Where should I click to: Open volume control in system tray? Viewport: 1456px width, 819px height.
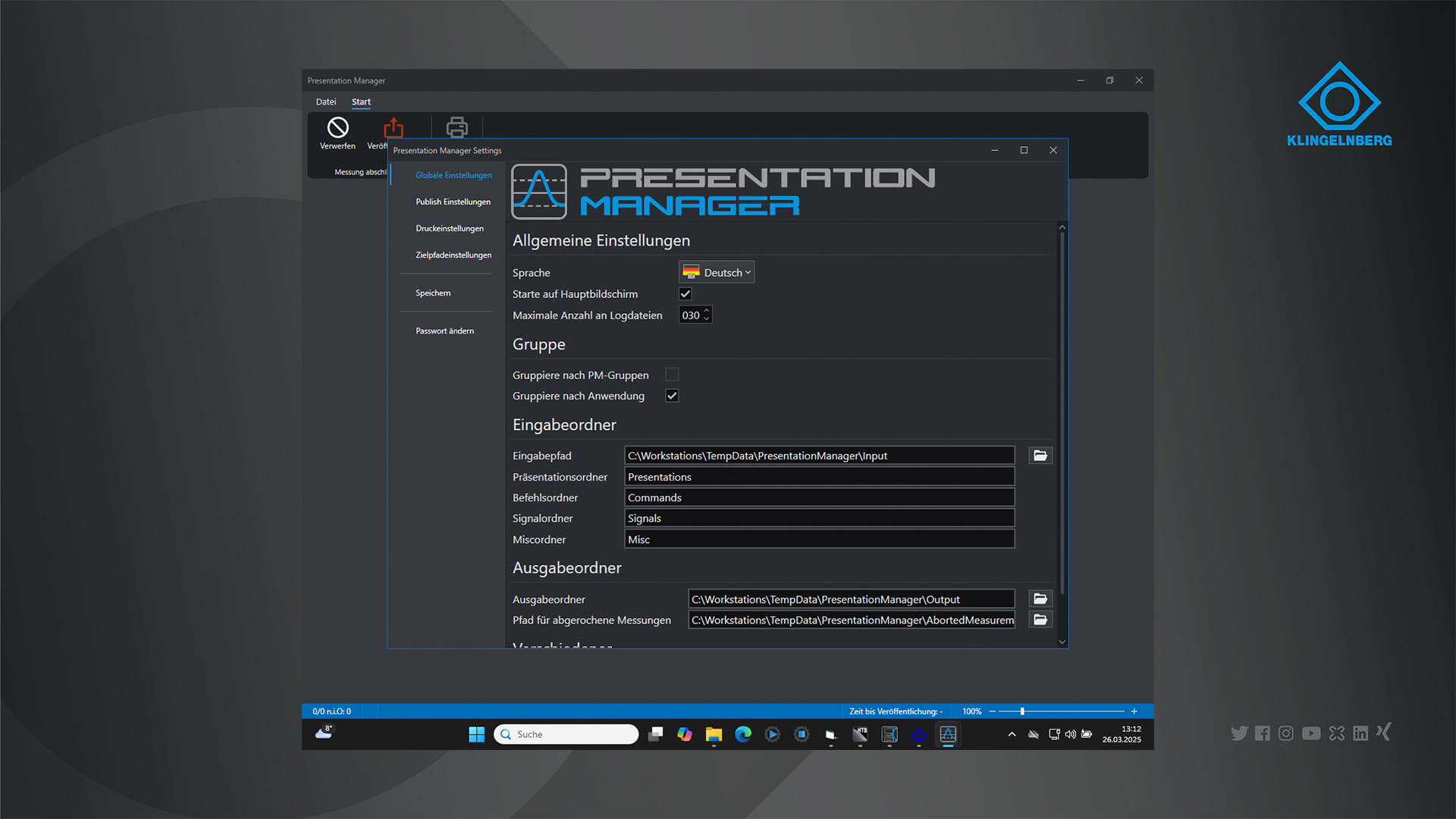click(x=1070, y=734)
